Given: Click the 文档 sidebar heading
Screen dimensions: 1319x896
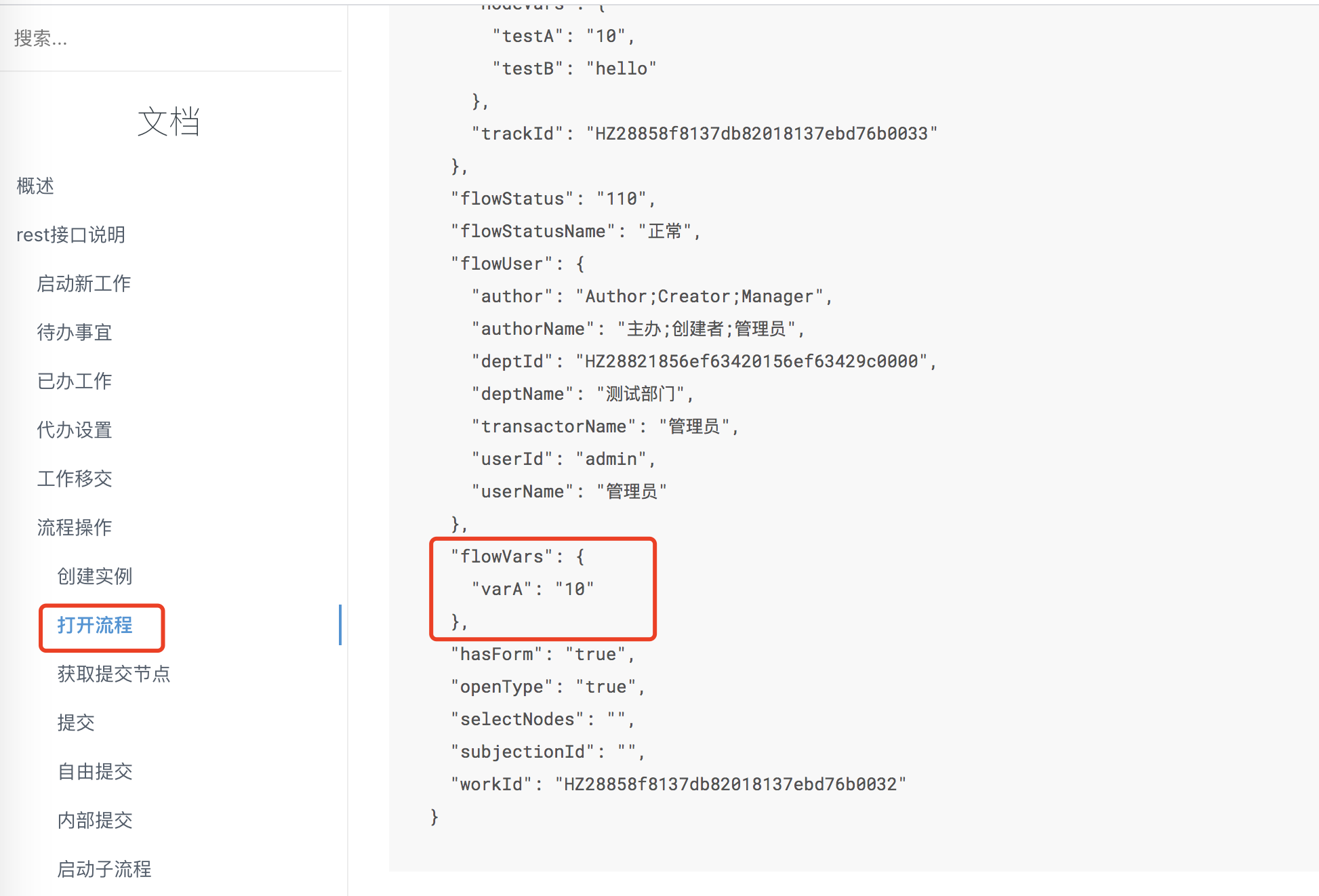Looking at the screenshot, I should pyautogui.click(x=169, y=122).
